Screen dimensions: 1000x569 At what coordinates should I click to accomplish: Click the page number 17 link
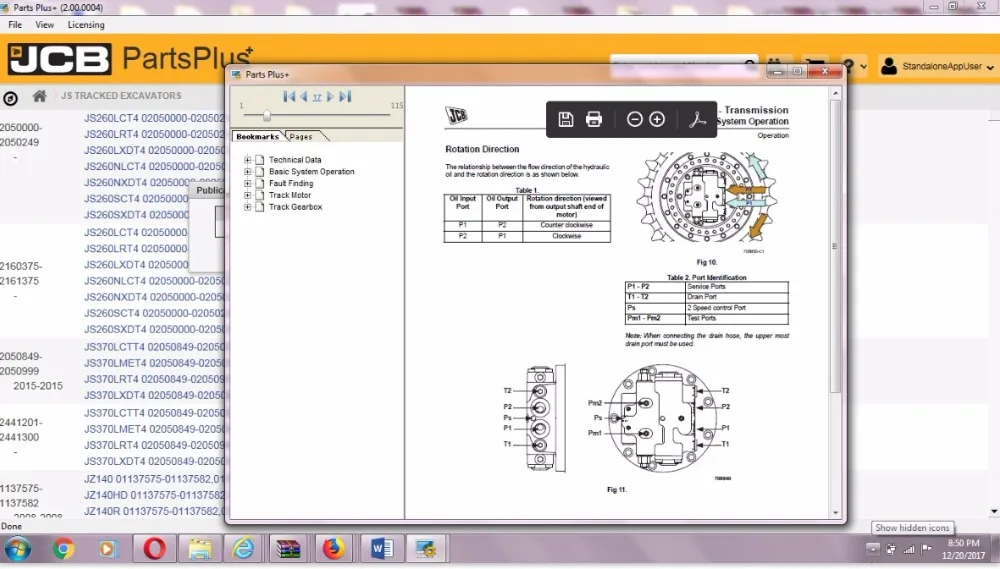317,98
